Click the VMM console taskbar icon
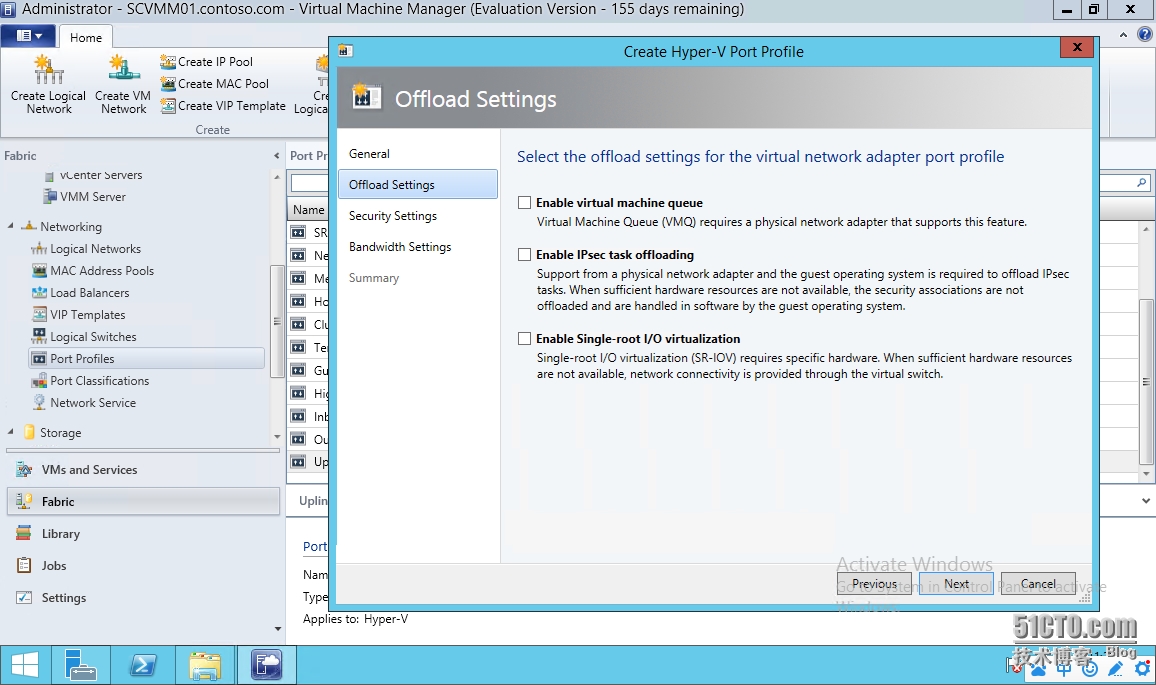Screen dimensions: 1156x685 click(266, 665)
